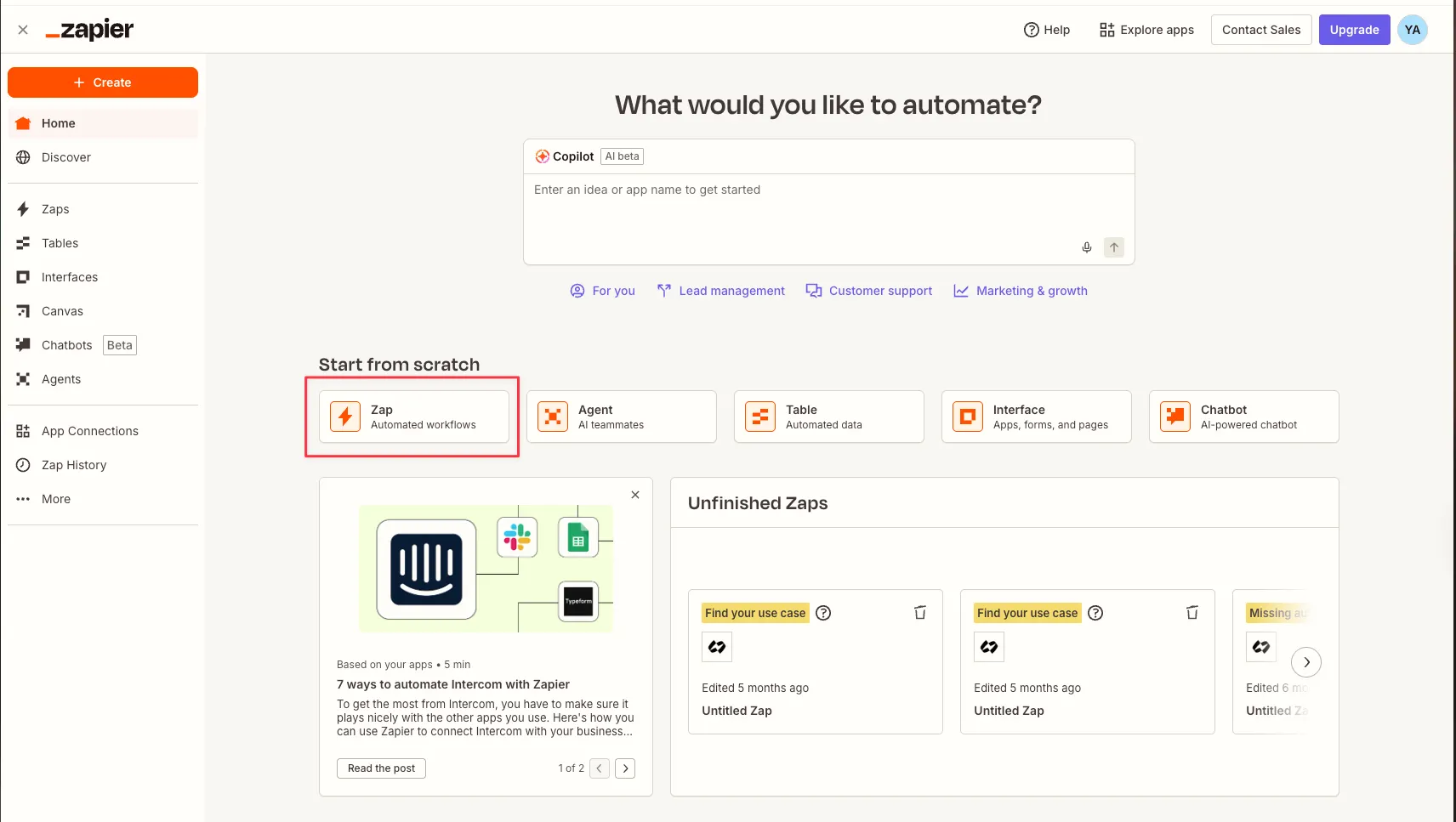Click the Beta badge next to Chatbots
The height and width of the screenshot is (822, 1456).
tap(120, 345)
